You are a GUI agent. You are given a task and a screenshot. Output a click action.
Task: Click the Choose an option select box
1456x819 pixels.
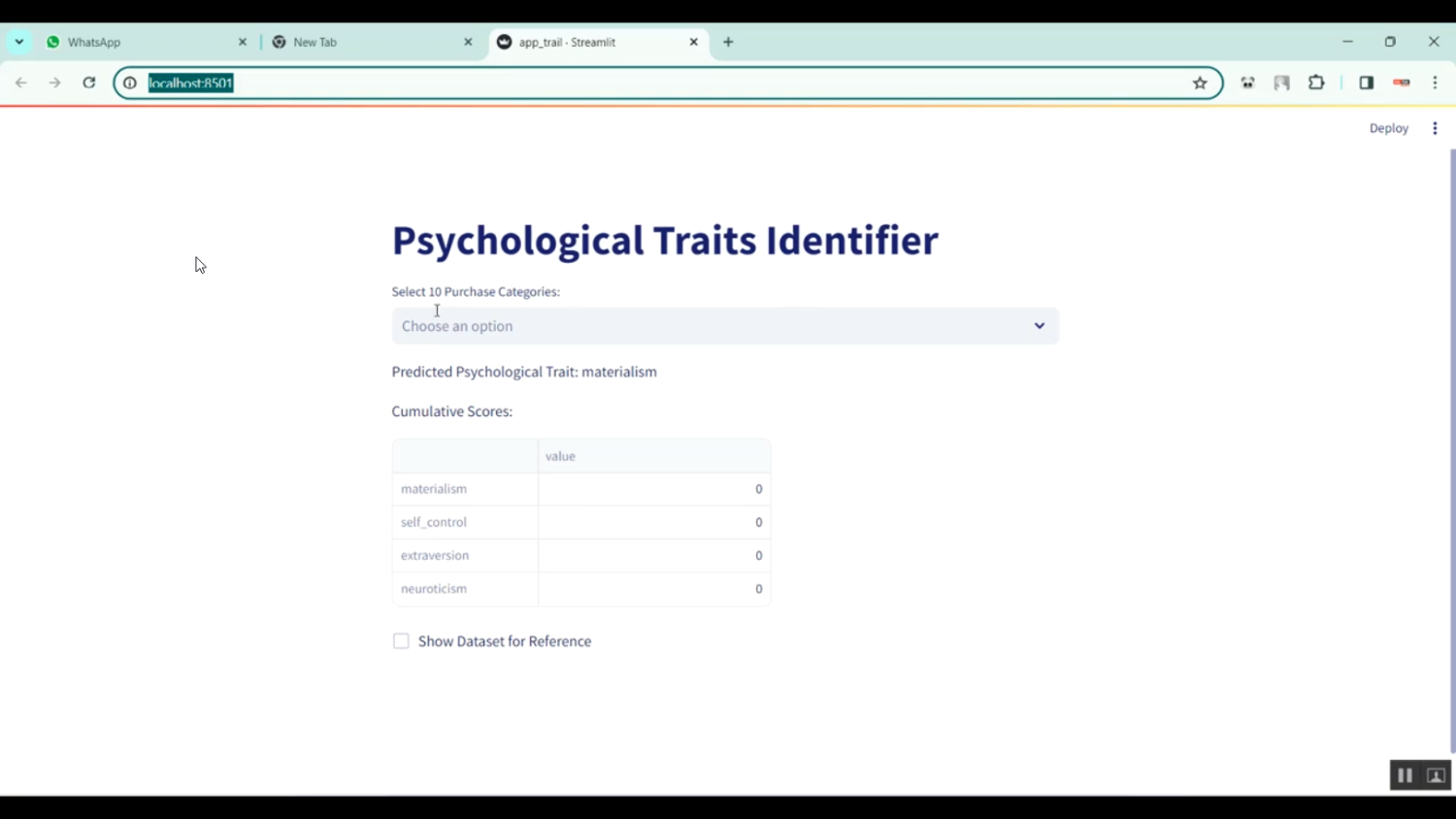(x=709, y=326)
